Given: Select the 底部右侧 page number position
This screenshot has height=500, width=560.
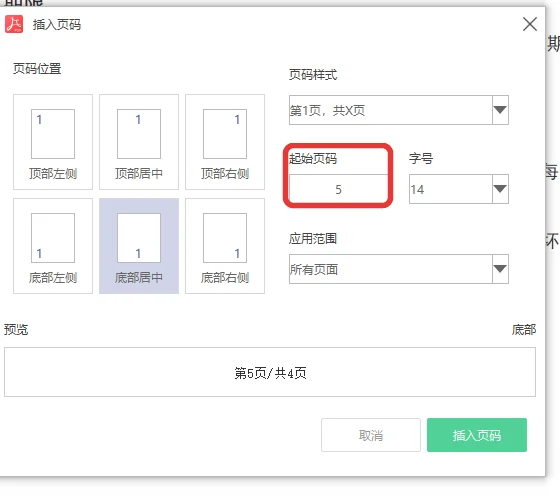Looking at the screenshot, I should [x=225, y=246].
